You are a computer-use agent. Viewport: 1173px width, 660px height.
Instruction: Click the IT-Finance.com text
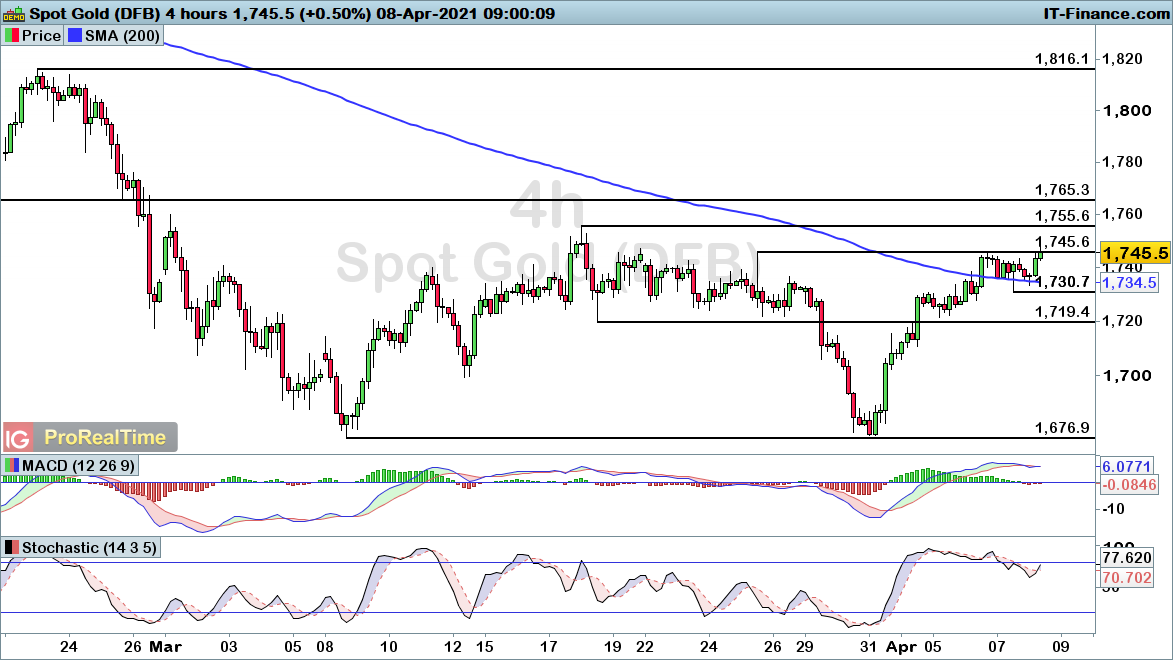[x=1106, y=13]
